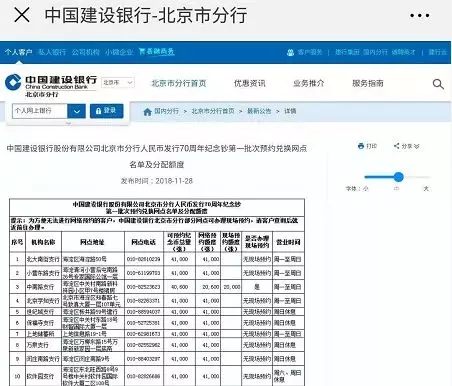
Task: Click the 发布时间：2018-11-28 date text
Action: (157, 181)
